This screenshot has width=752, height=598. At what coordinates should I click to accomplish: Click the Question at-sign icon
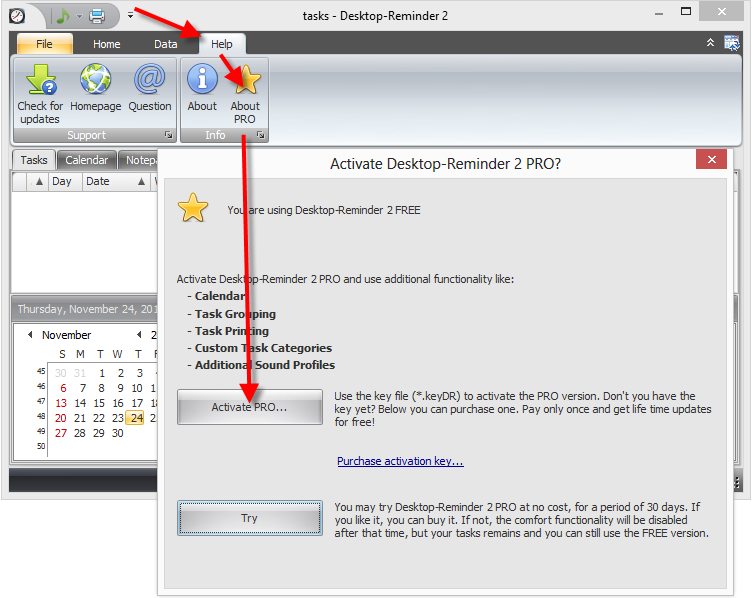click(150, 79)
